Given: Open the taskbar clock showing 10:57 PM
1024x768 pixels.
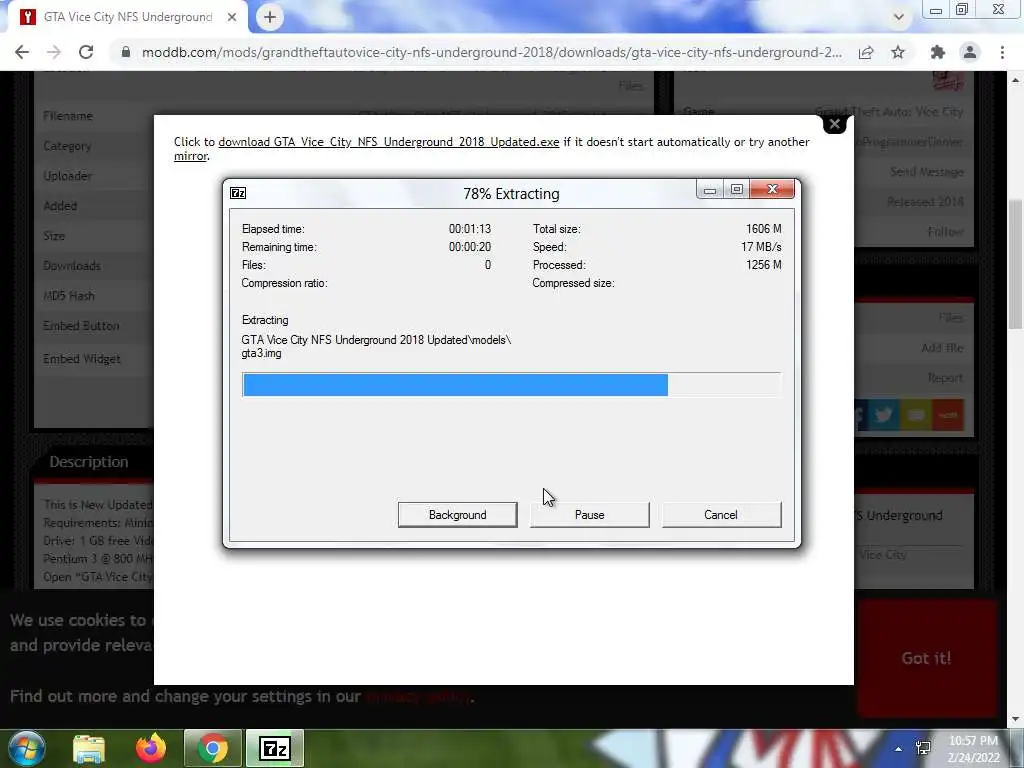Looking at the screenshot, I should (x=973, y=749).
